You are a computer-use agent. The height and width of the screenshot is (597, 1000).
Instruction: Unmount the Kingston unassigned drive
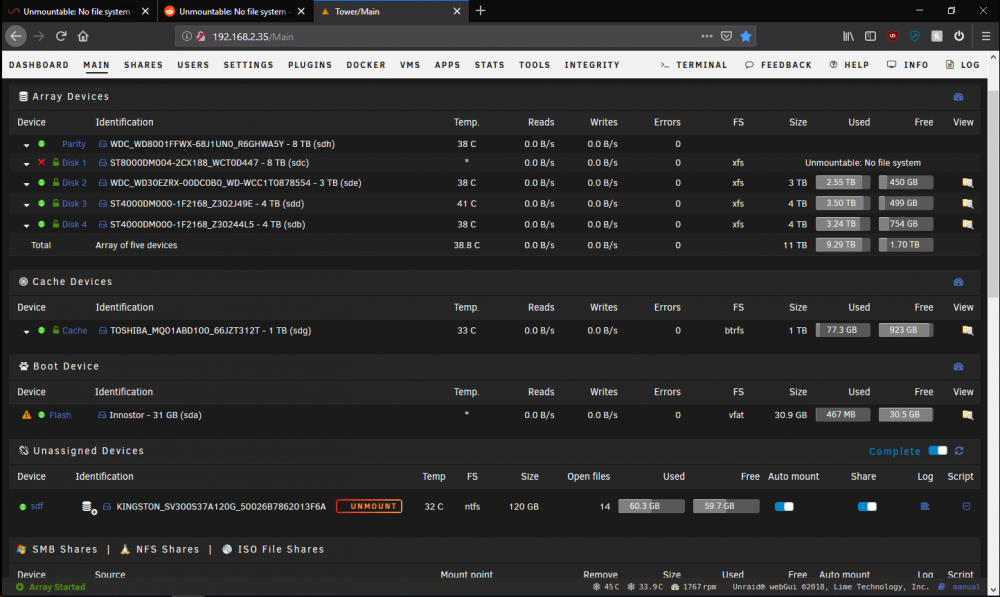(369, 506)
